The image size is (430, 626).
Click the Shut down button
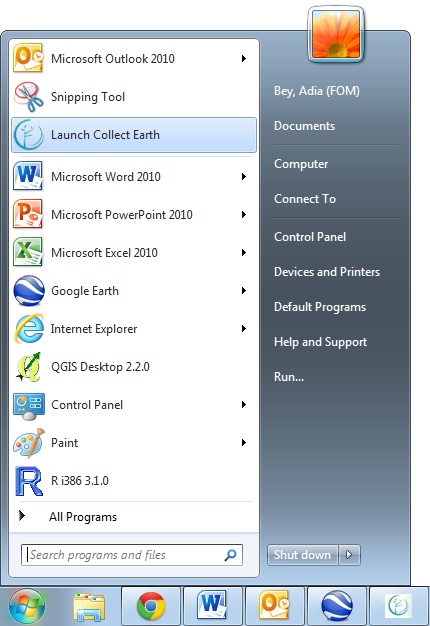coord(303,555)
